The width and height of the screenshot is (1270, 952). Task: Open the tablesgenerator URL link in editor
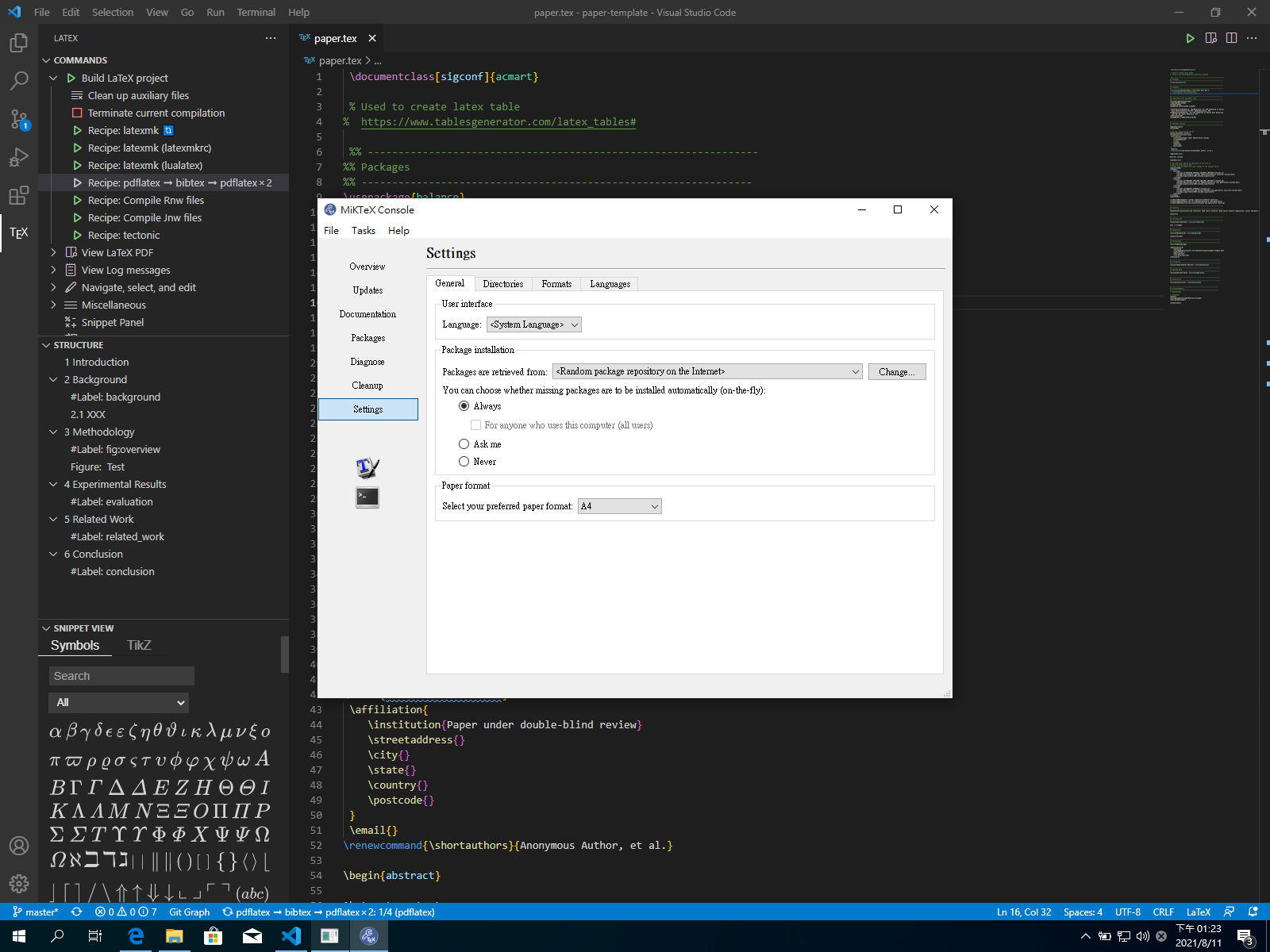point(498,122)
